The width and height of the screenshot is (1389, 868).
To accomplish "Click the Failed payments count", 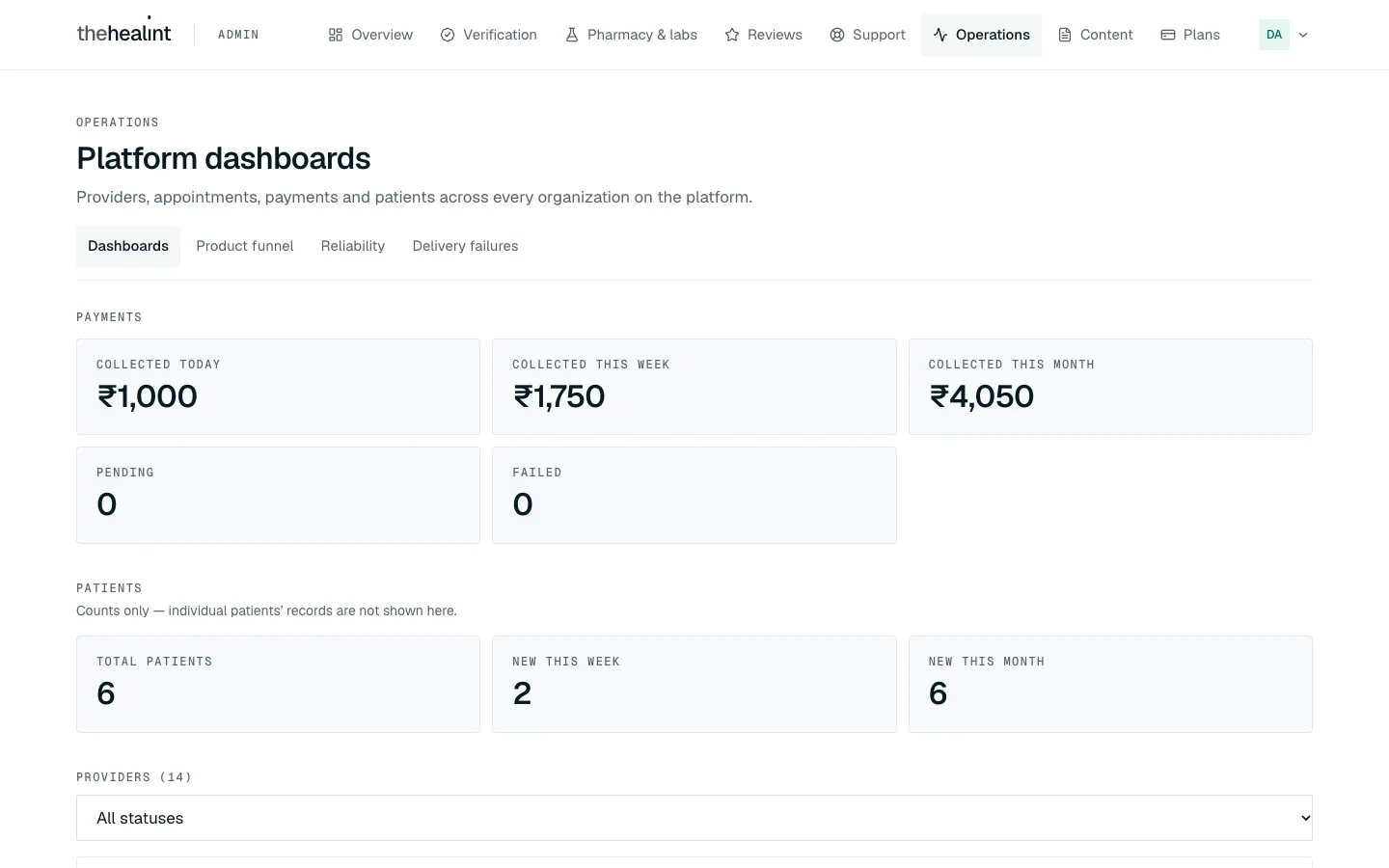I will click(x=523, y=504).
